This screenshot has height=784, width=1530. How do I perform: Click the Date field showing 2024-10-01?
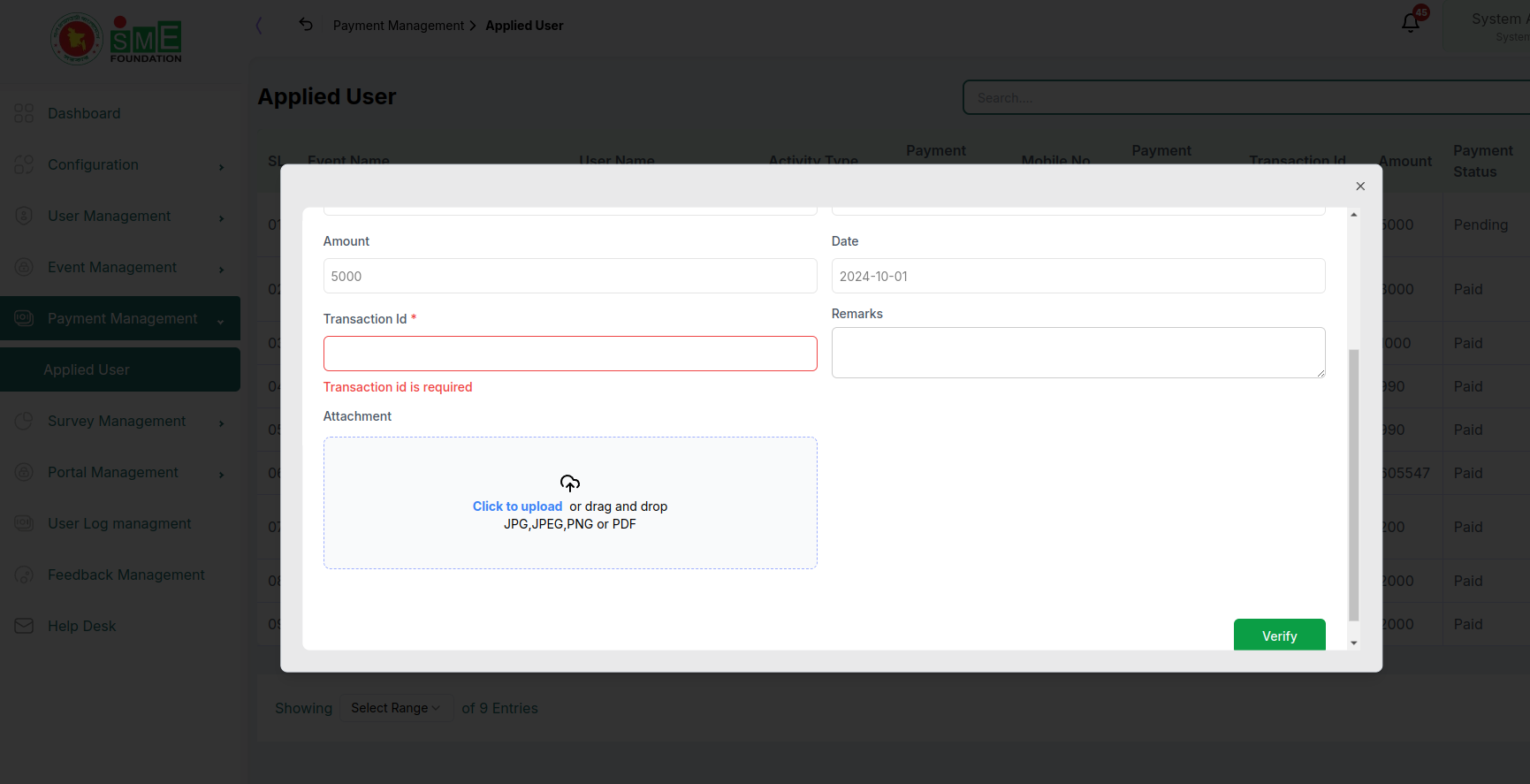click(1078, 276)
